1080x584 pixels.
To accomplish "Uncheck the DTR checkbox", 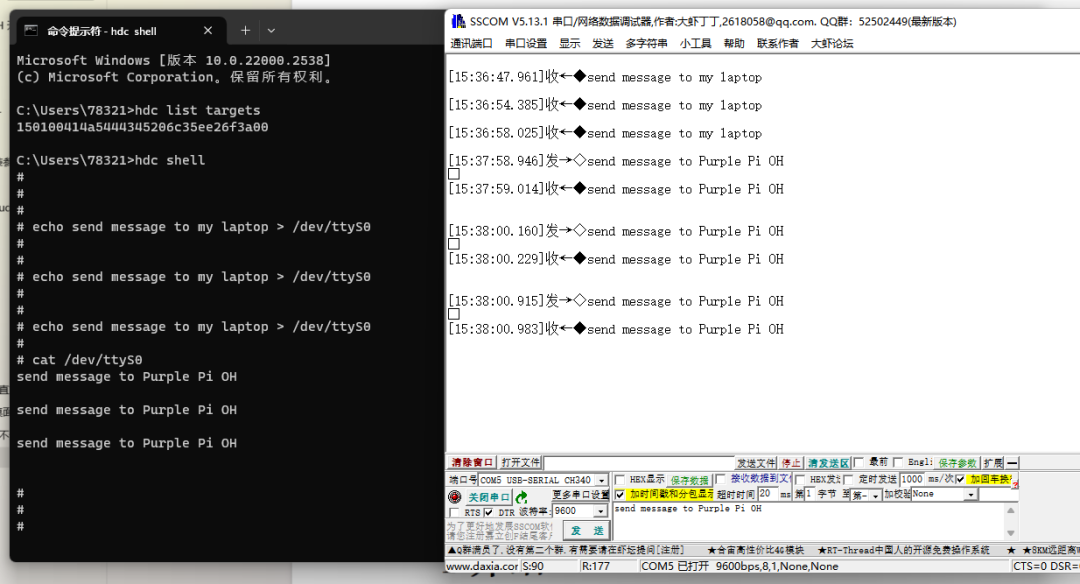I will tap(487, 512).
